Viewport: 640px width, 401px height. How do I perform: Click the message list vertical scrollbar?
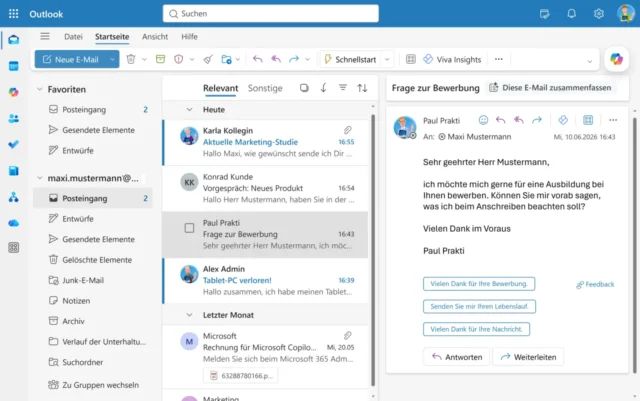pos(373,250)
